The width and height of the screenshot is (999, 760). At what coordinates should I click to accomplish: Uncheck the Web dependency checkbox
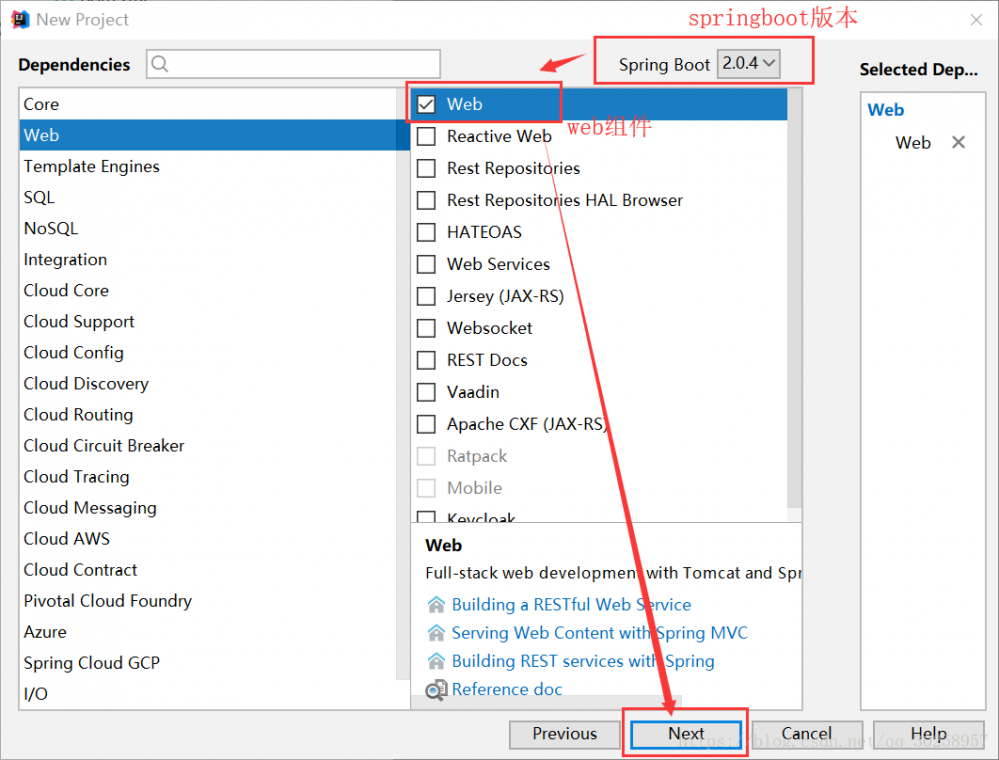coord(426,104)
